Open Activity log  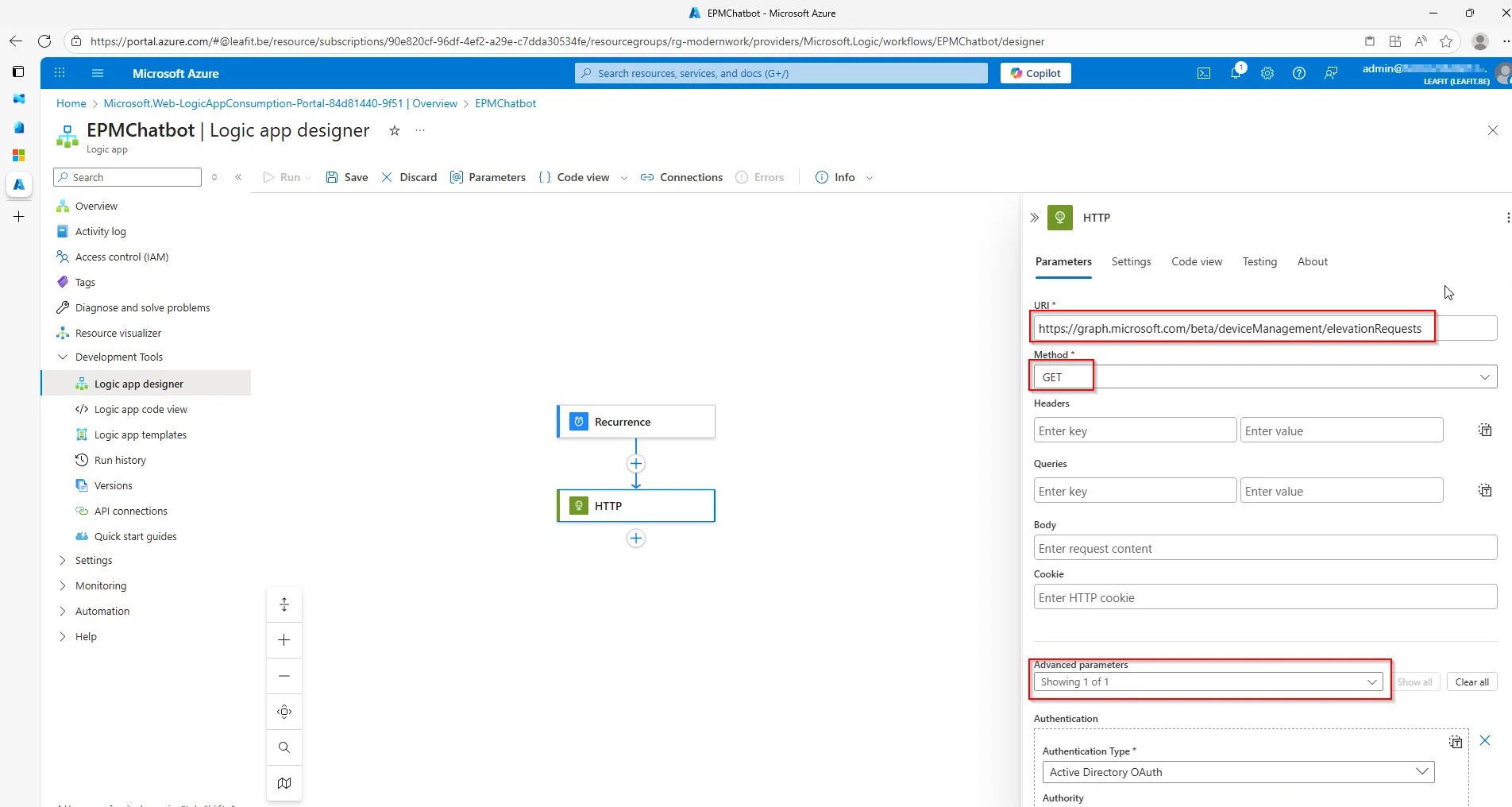point(100,231)
